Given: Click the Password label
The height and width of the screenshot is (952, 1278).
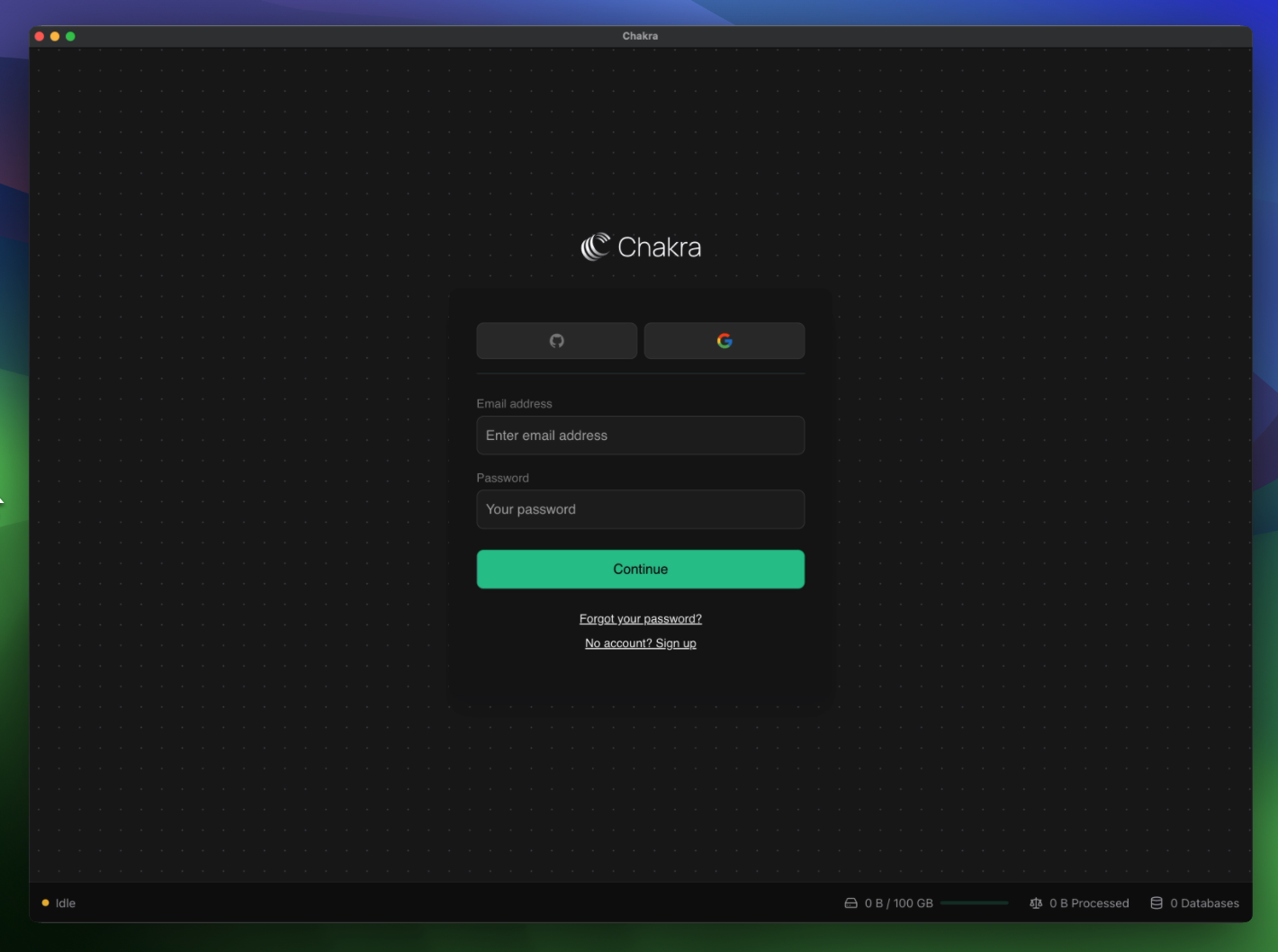Looking at the screenshot, I should [x=502, y=478].
